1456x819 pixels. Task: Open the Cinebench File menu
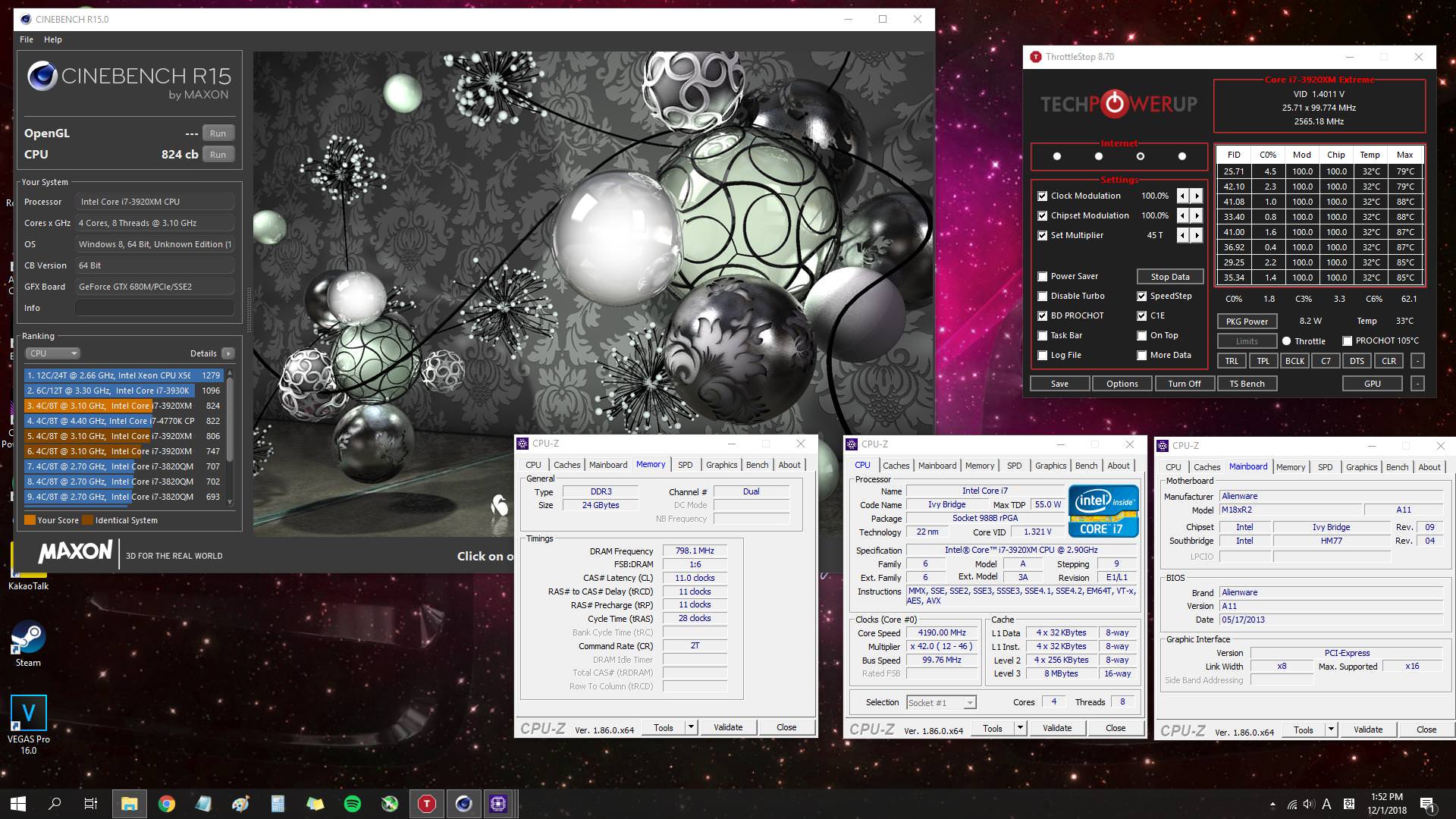coord(27,39)
